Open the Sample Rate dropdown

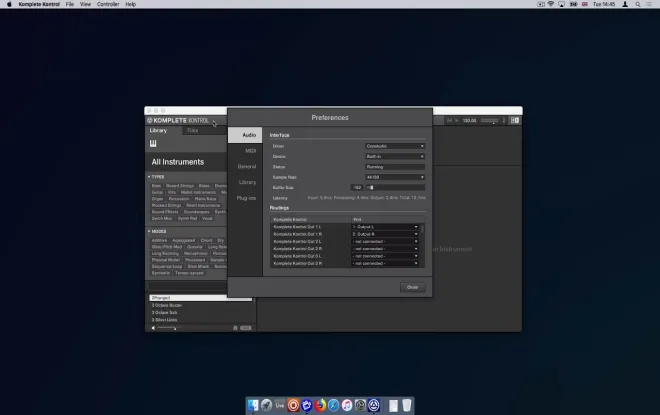point(395,177)
